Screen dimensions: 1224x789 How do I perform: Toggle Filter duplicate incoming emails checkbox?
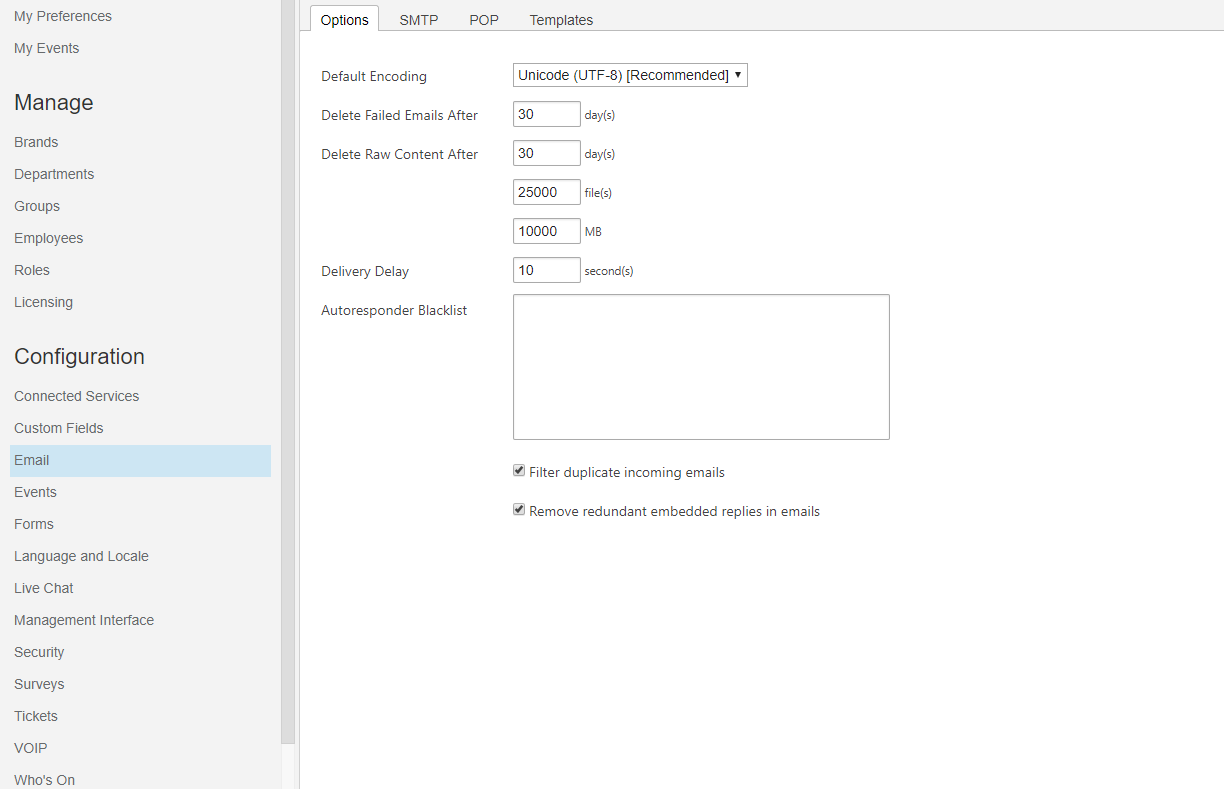(519, 471)
